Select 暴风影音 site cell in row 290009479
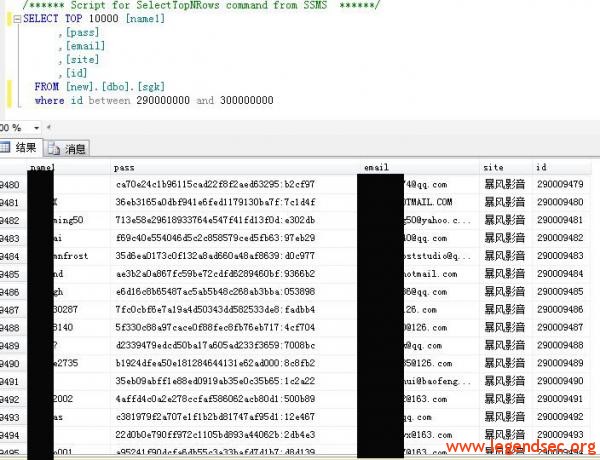600x460 pixels. tap(504, 184)
